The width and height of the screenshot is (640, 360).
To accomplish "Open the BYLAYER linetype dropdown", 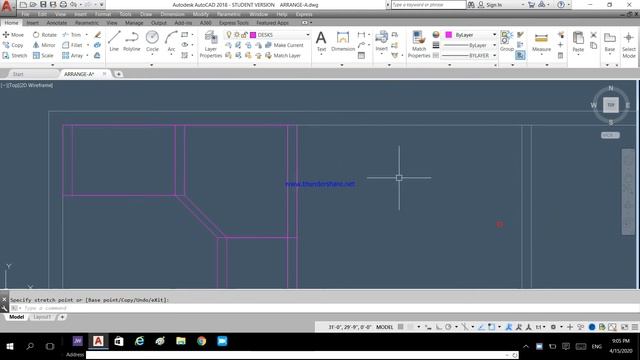I will (494, 55).
